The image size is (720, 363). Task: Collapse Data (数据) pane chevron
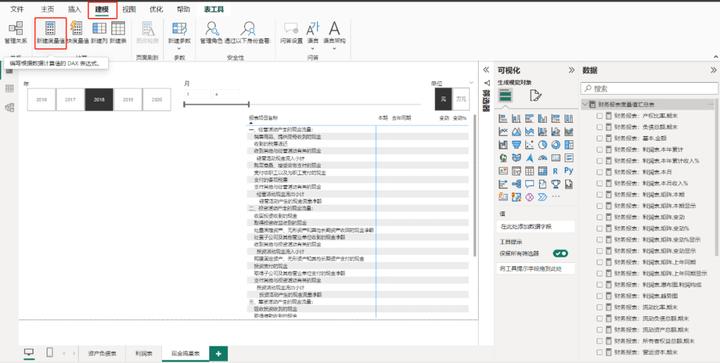click(x=713, y=70)
